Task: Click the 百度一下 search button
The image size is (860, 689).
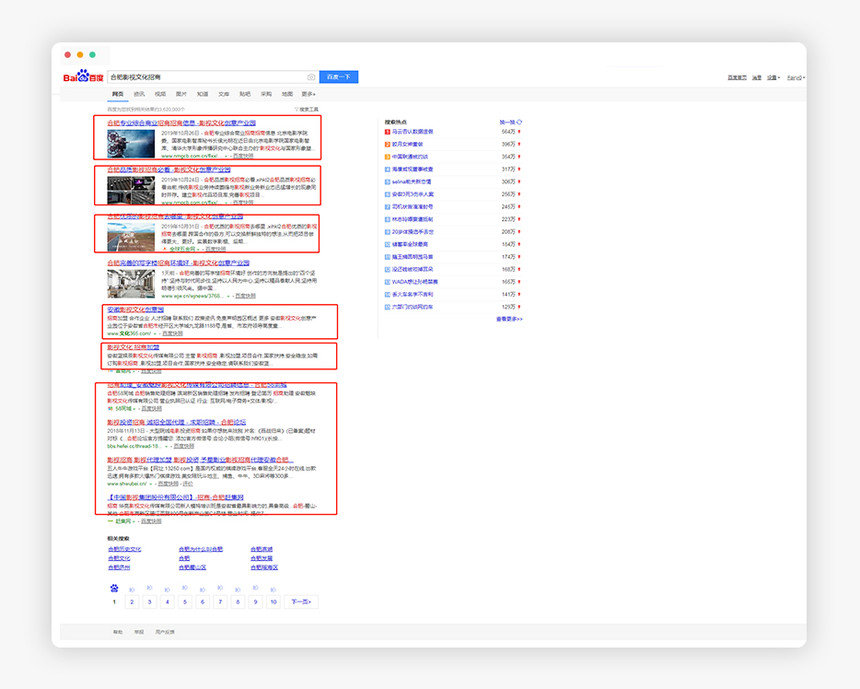Action: (x=338, y=77)
